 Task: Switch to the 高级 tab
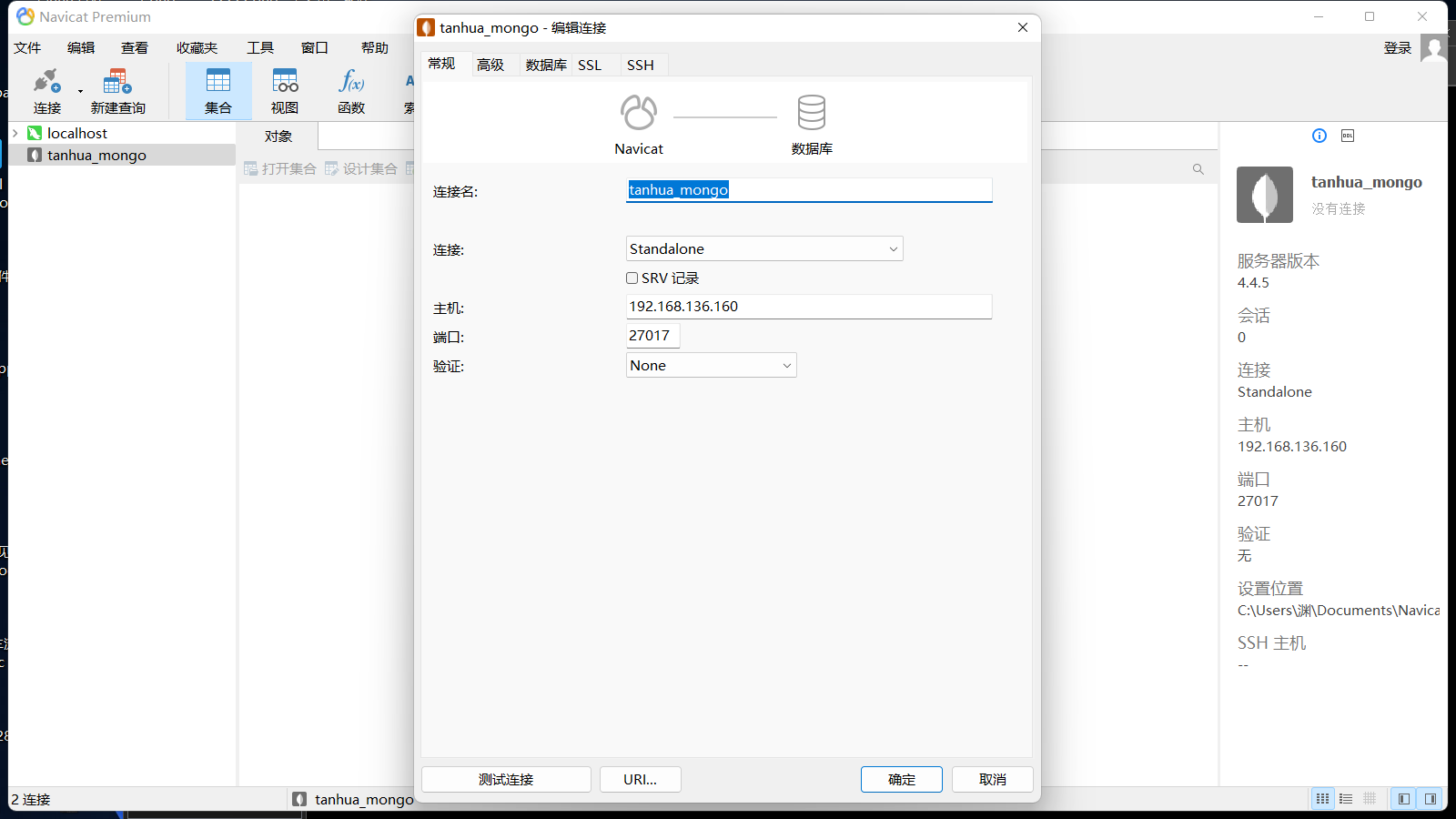(490, 65)
